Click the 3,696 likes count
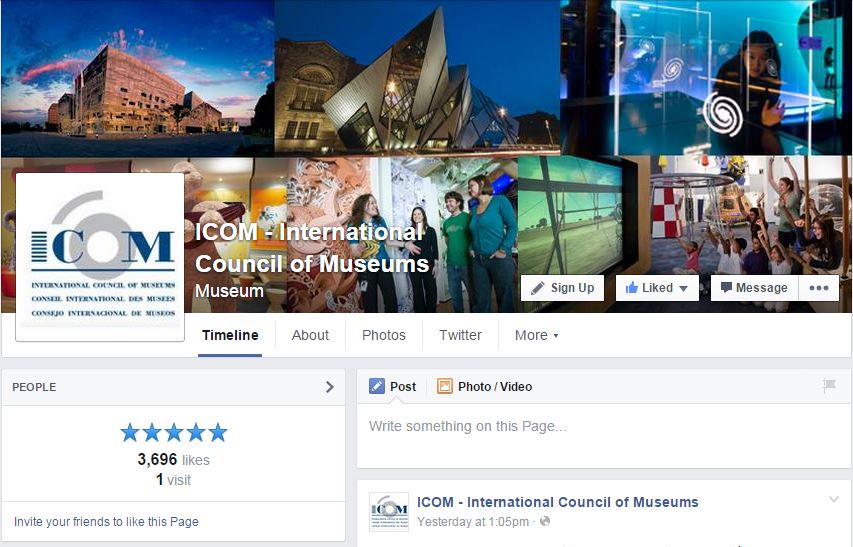 (173, 460)
